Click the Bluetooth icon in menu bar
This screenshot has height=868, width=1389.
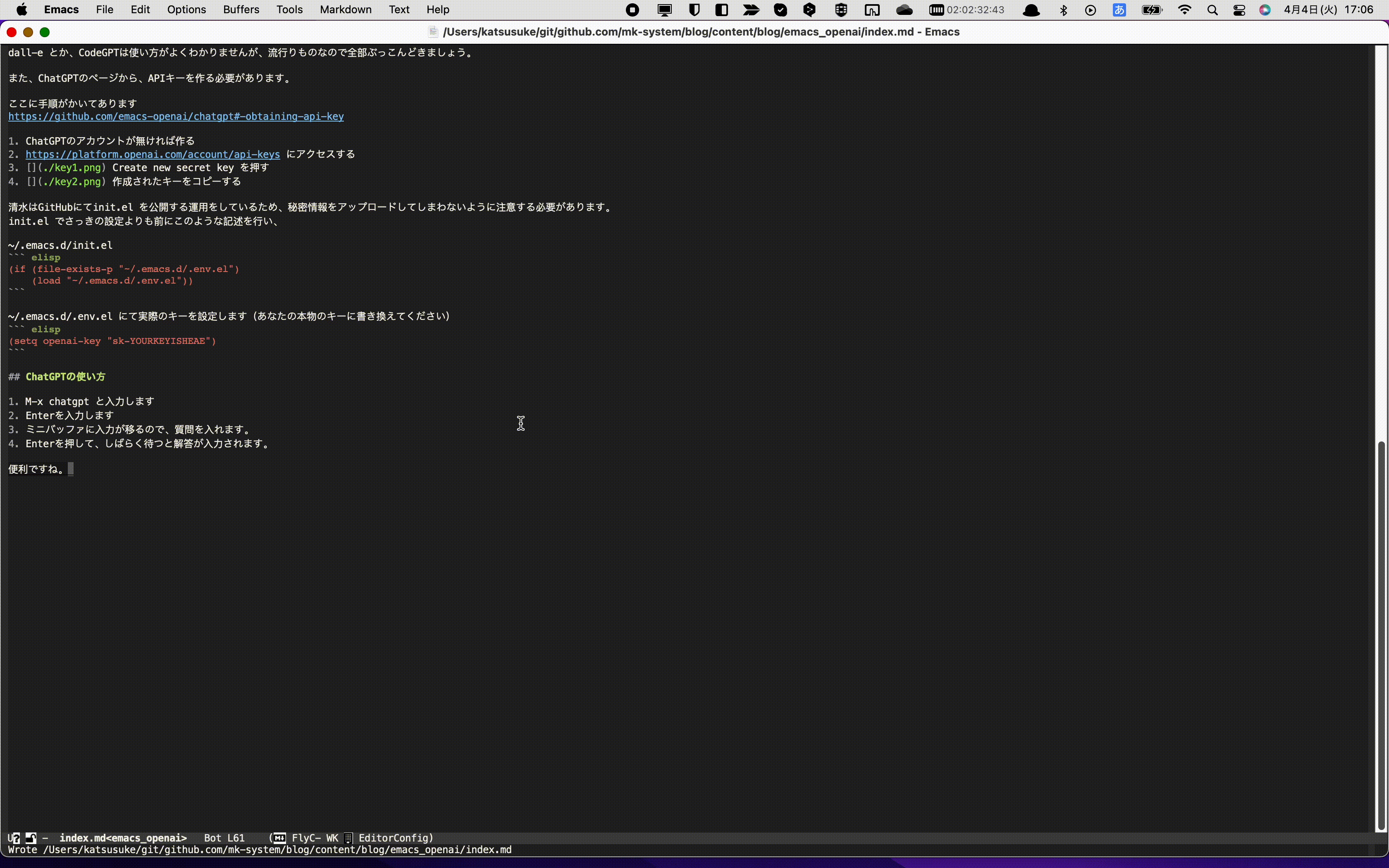coord(1063,10)
